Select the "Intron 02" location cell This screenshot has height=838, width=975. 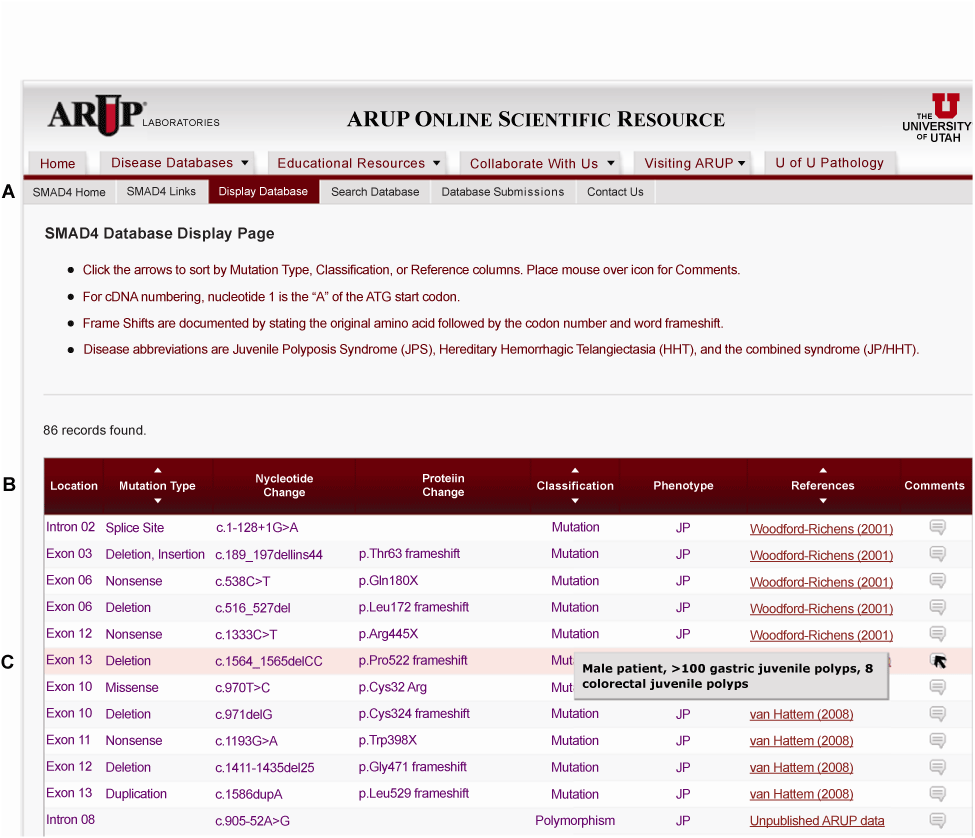70,527
